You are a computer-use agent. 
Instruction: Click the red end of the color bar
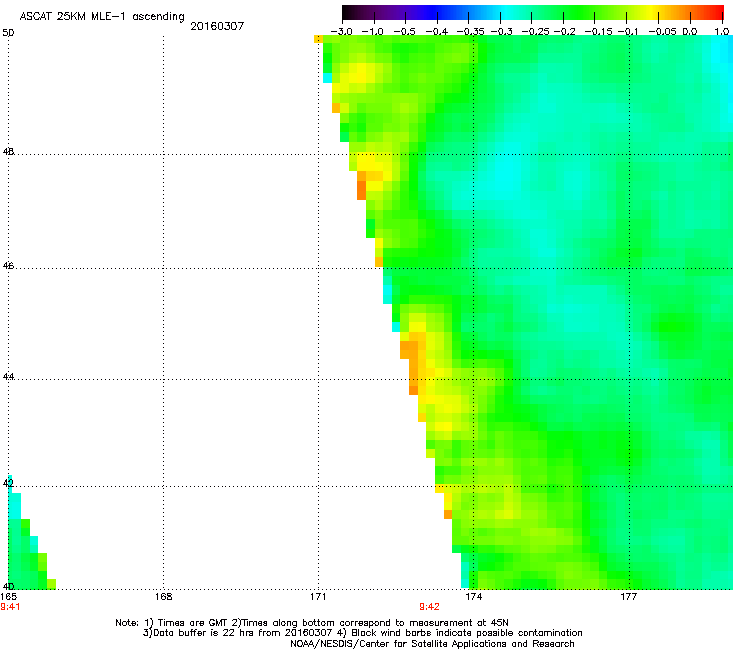[717, 12]
